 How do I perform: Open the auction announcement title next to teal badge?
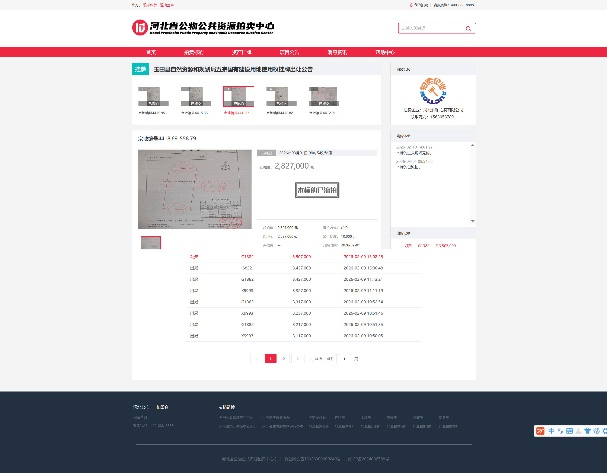(x=233, y=69)
